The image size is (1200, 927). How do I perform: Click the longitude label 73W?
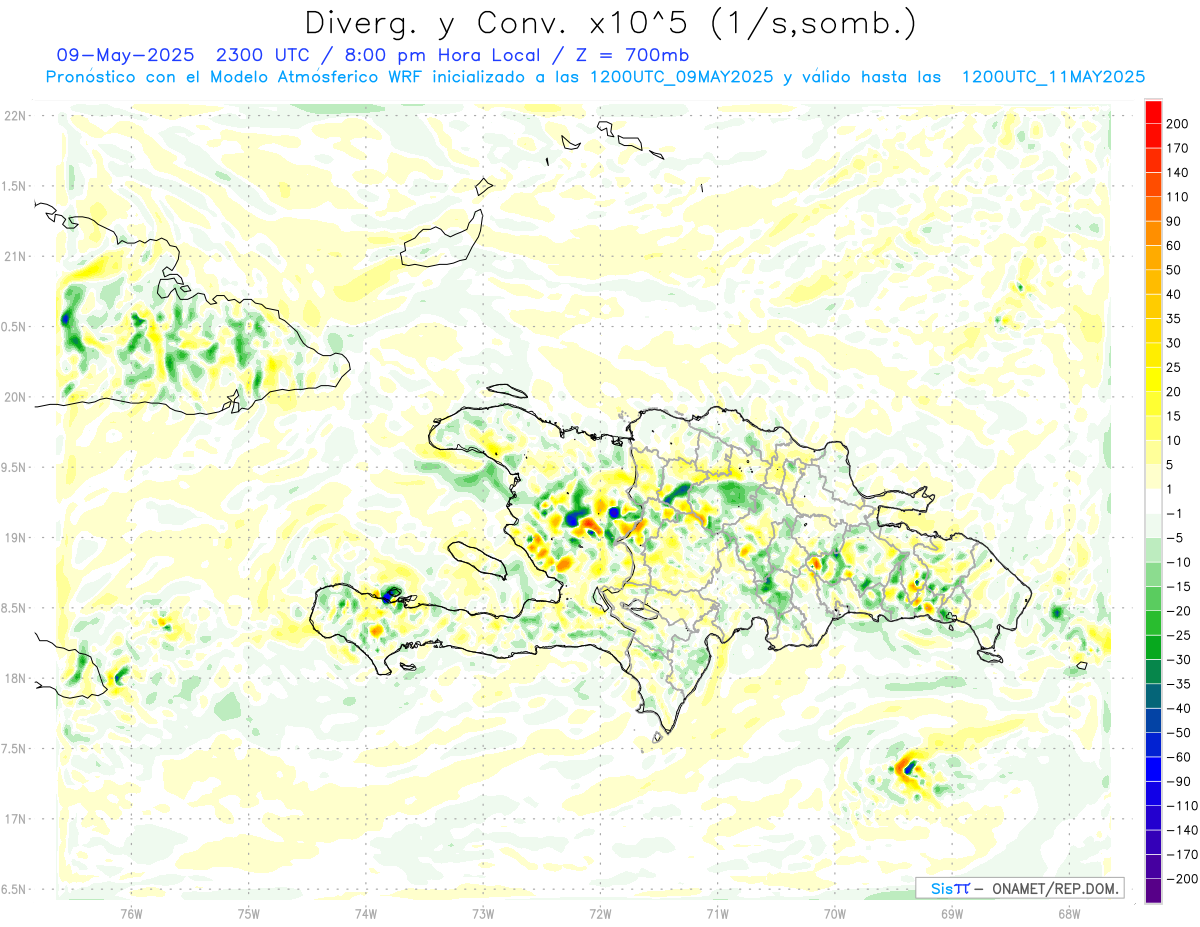point(483,912)
